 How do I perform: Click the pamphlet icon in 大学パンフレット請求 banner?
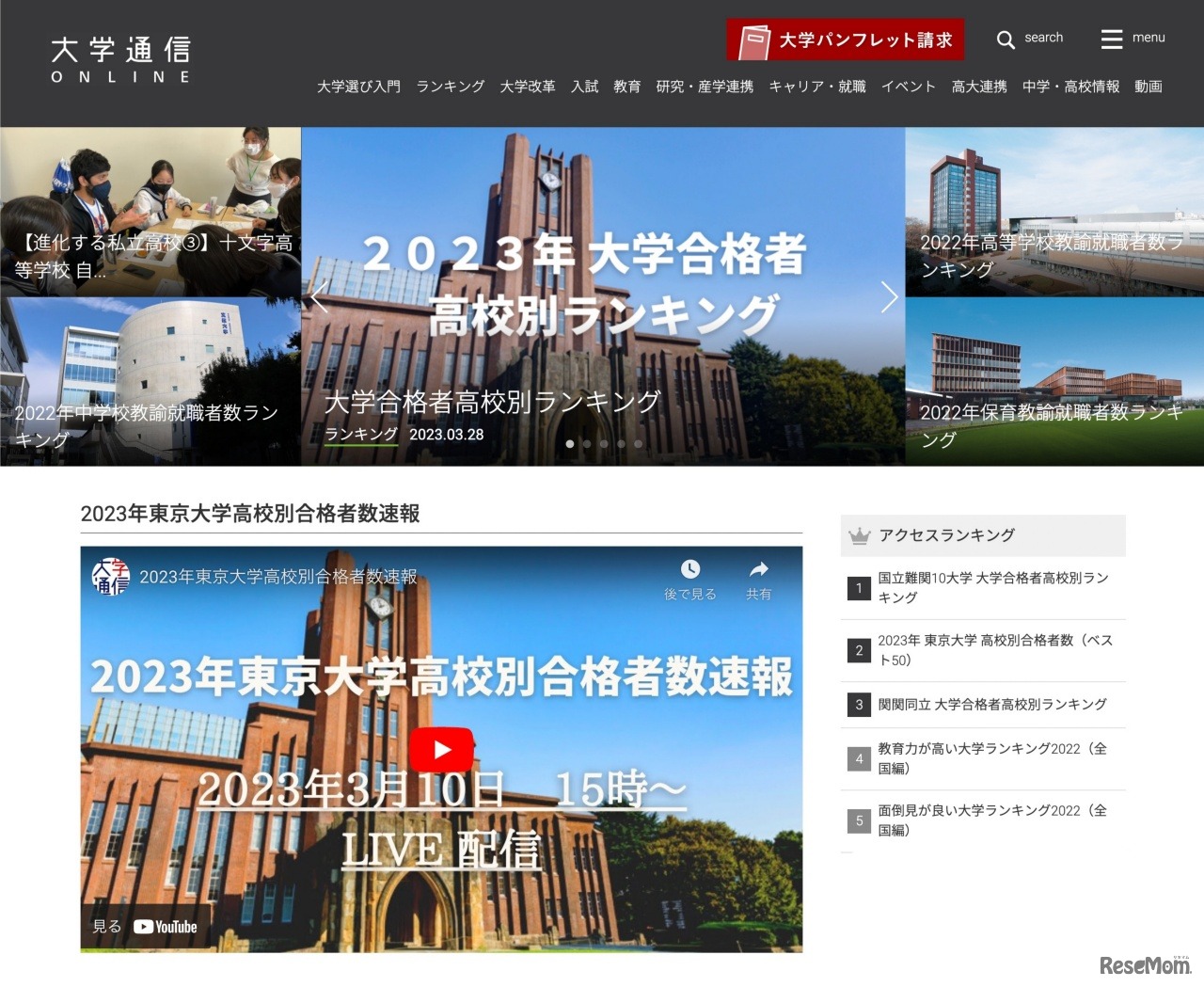756,40
